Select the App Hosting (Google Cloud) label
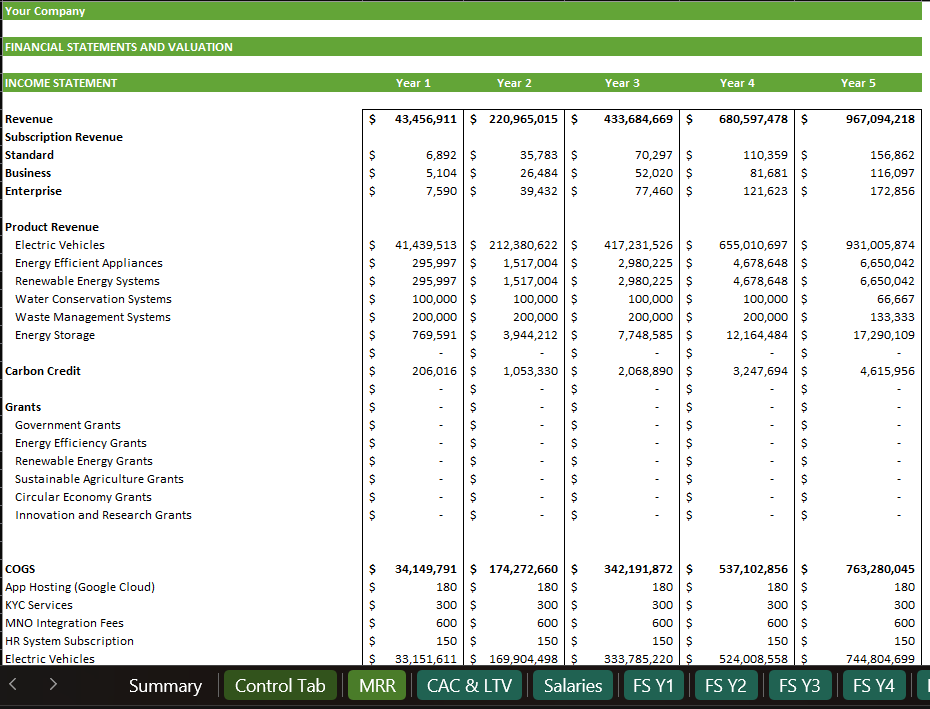Image resolution: width=930 pixels, height=709 pixels. tap(79, 586)
